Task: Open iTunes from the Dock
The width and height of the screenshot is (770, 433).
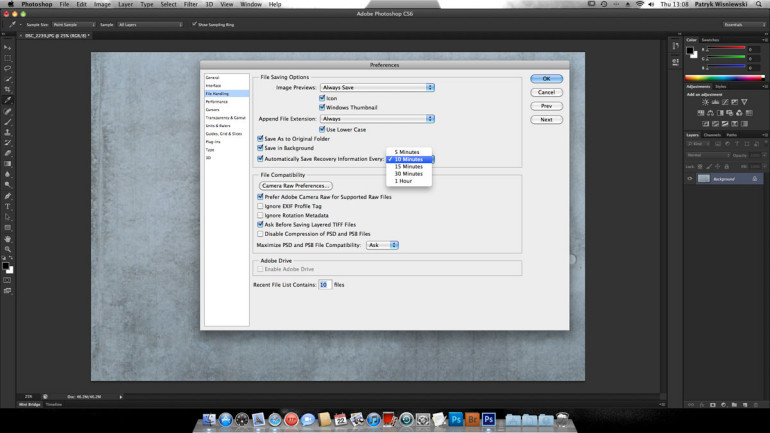Action: [373, 419]
